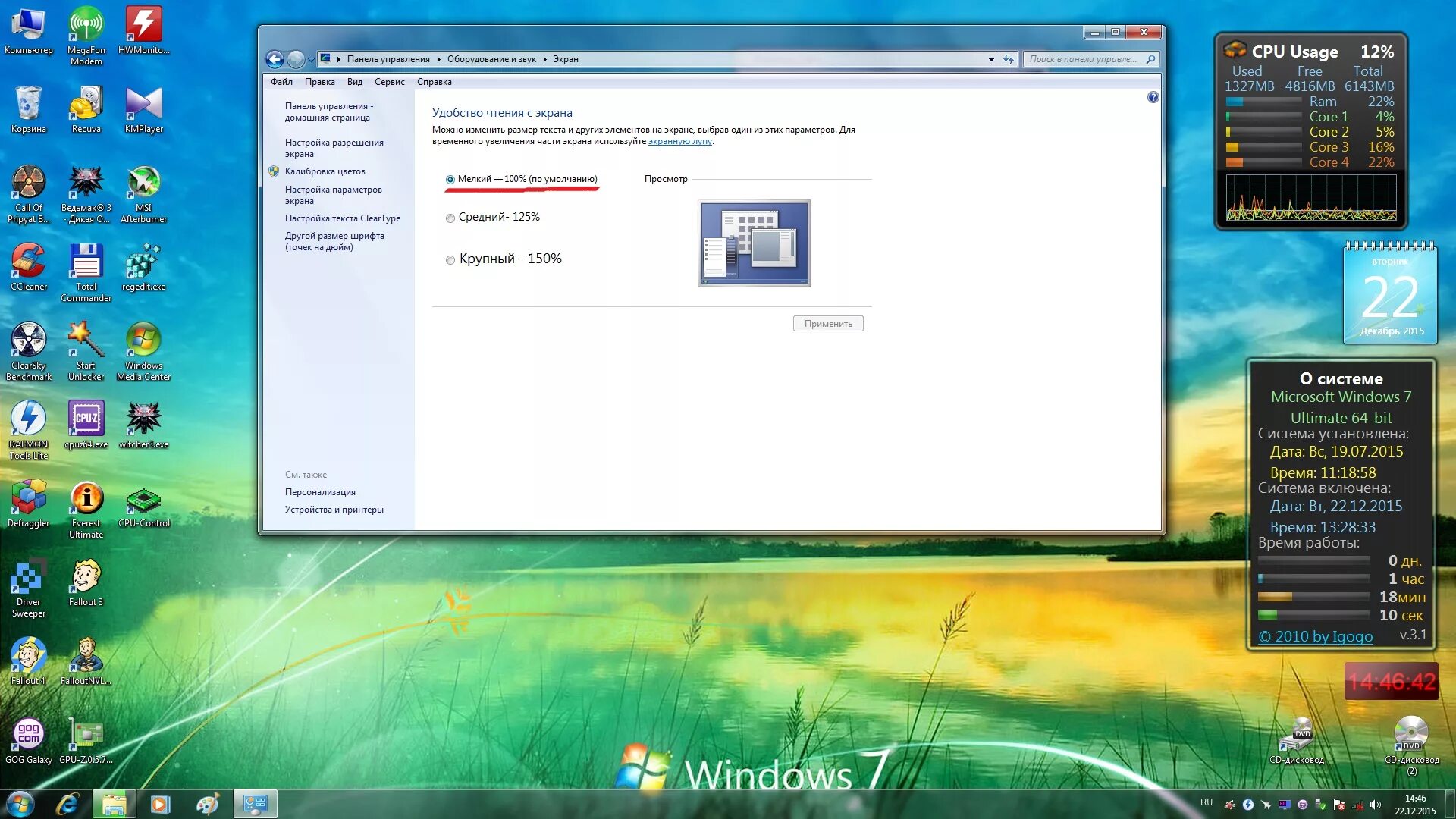Open Калибровка цветов link
The height and width of the screenshot is (819, 1456).
pos(325,171)
